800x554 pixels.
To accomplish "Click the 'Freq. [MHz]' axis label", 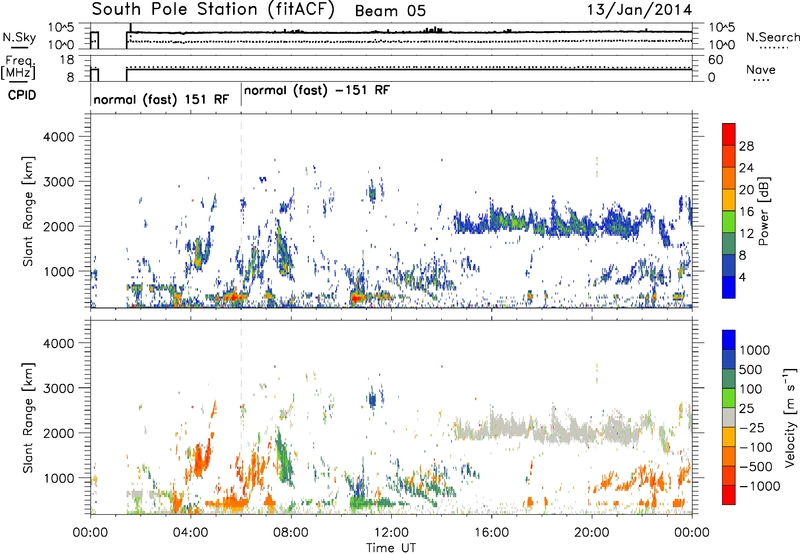I will pyautogui.click(x=18, y=67).
